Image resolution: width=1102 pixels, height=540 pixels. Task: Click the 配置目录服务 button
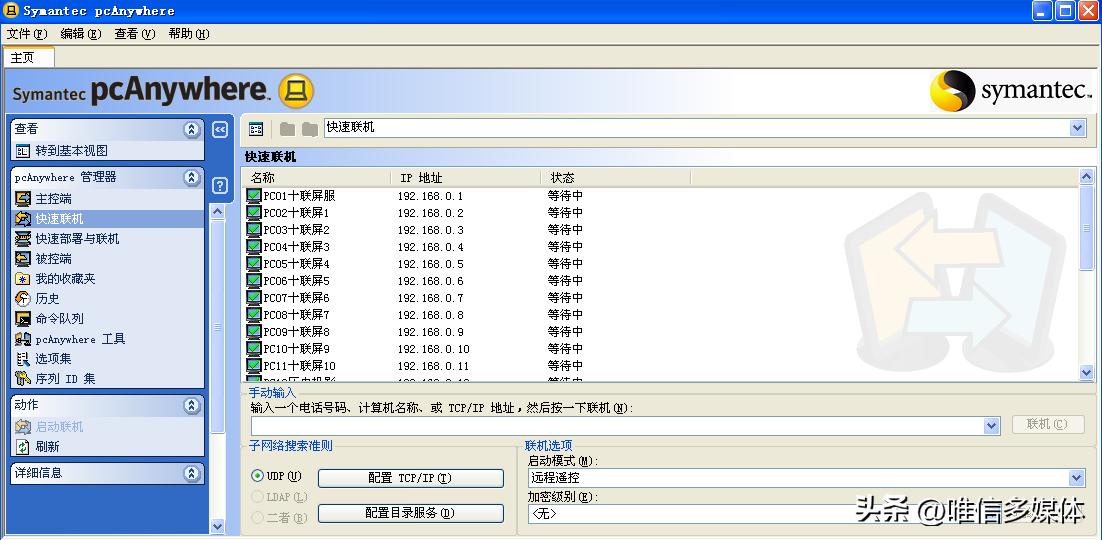(x=410, y=513)
